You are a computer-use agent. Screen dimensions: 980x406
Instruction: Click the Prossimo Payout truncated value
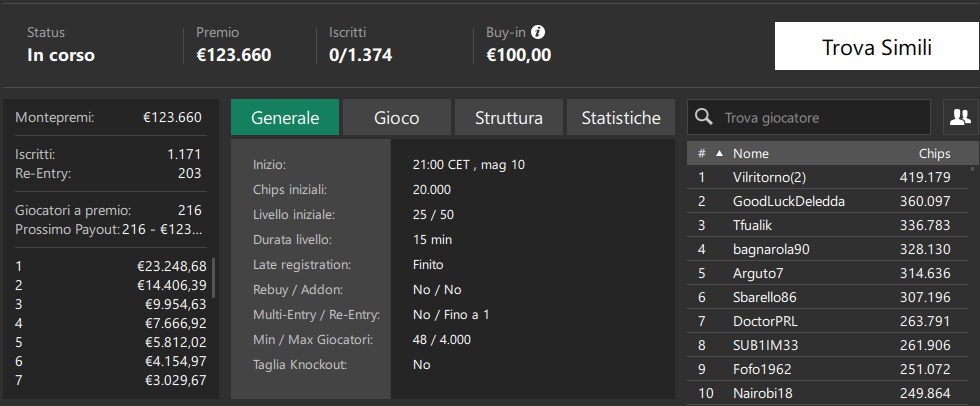162,229
